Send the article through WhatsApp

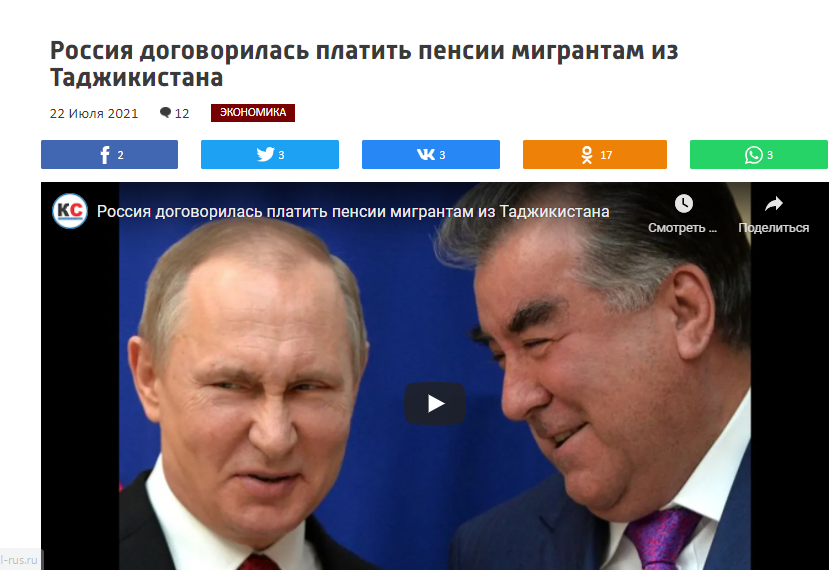coord(759,155)
